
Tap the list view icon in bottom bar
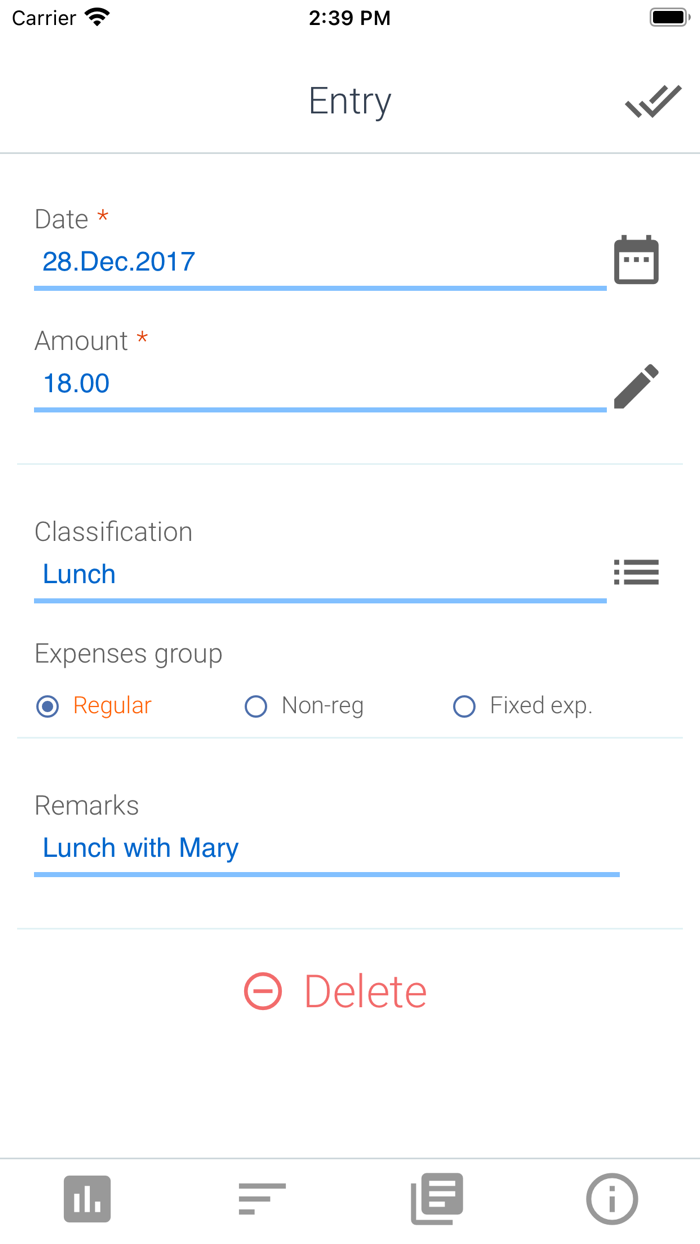[x=262, y=1199]
